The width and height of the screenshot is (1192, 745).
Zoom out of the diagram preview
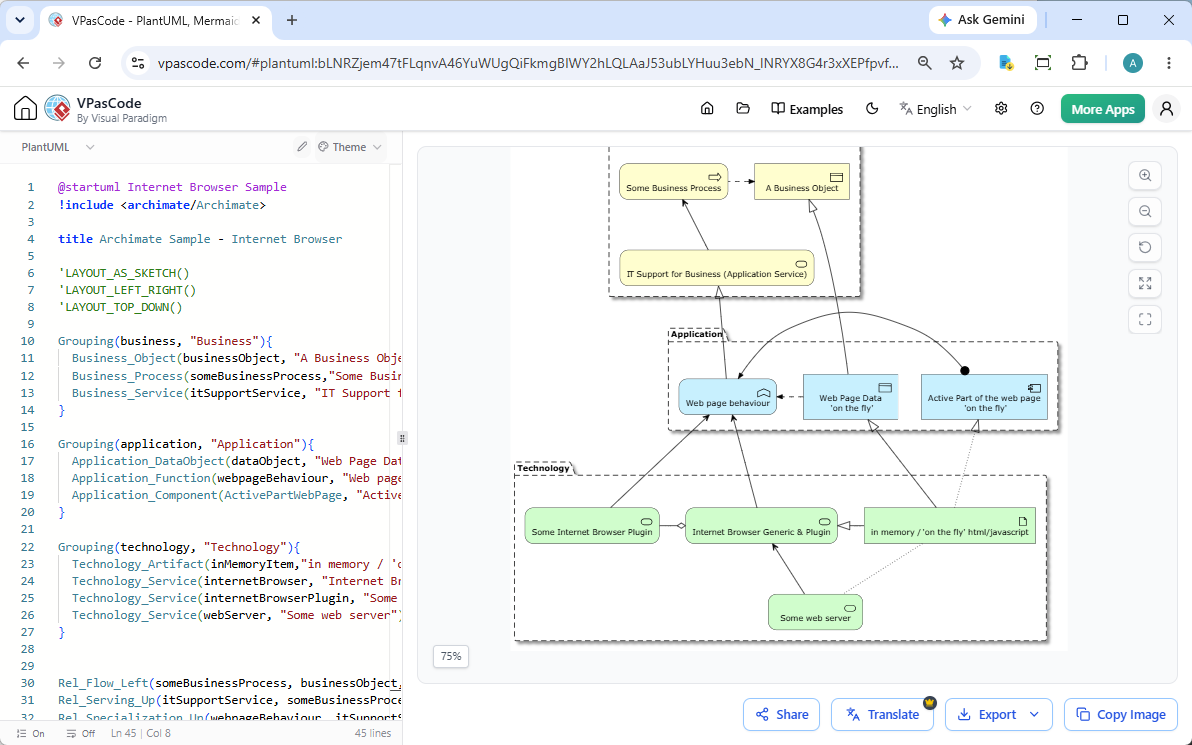(x=1145, y=211)
